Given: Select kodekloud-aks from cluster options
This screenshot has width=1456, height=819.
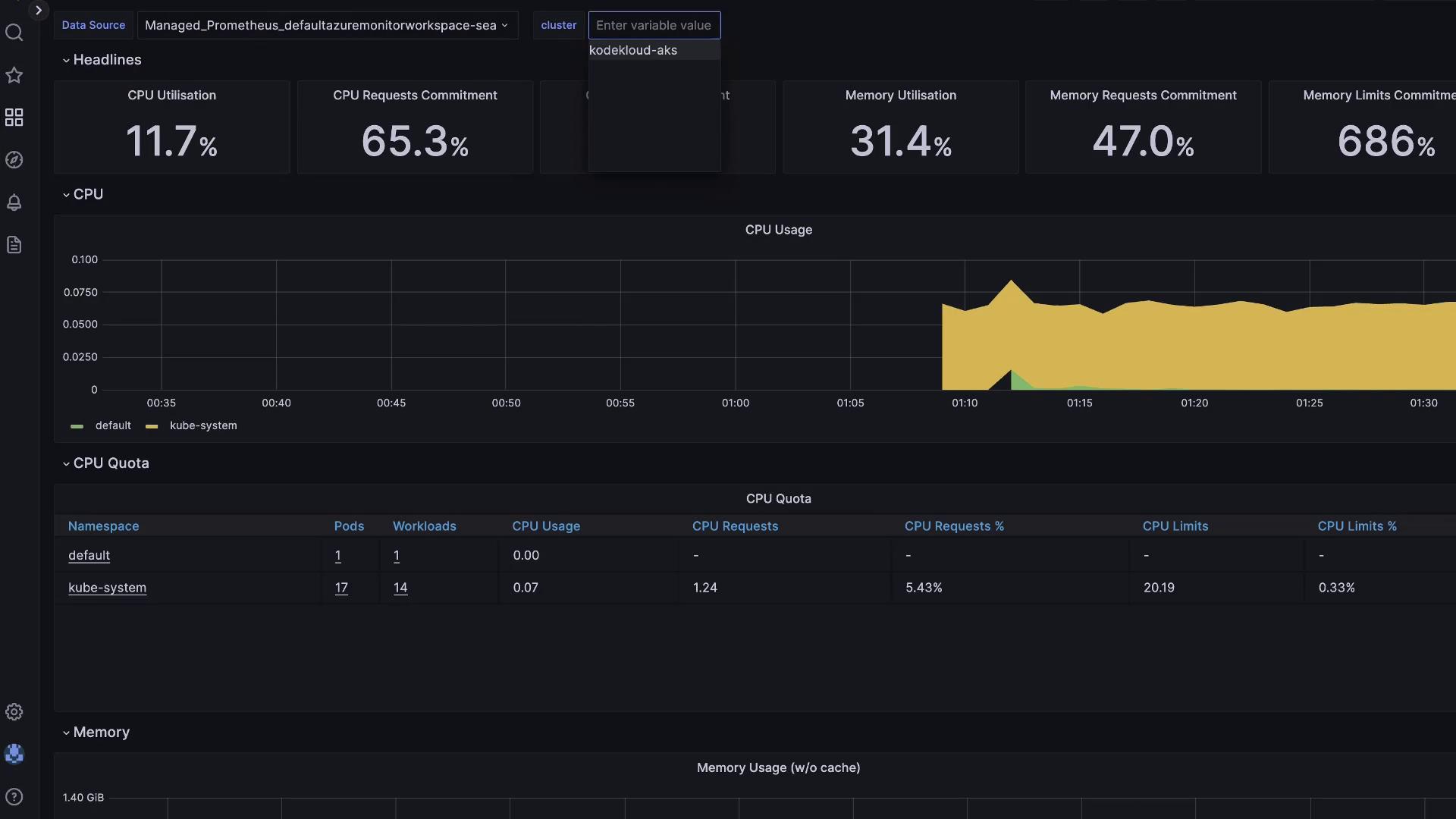Looking at the screenshot, I should [x=633, y=51].
